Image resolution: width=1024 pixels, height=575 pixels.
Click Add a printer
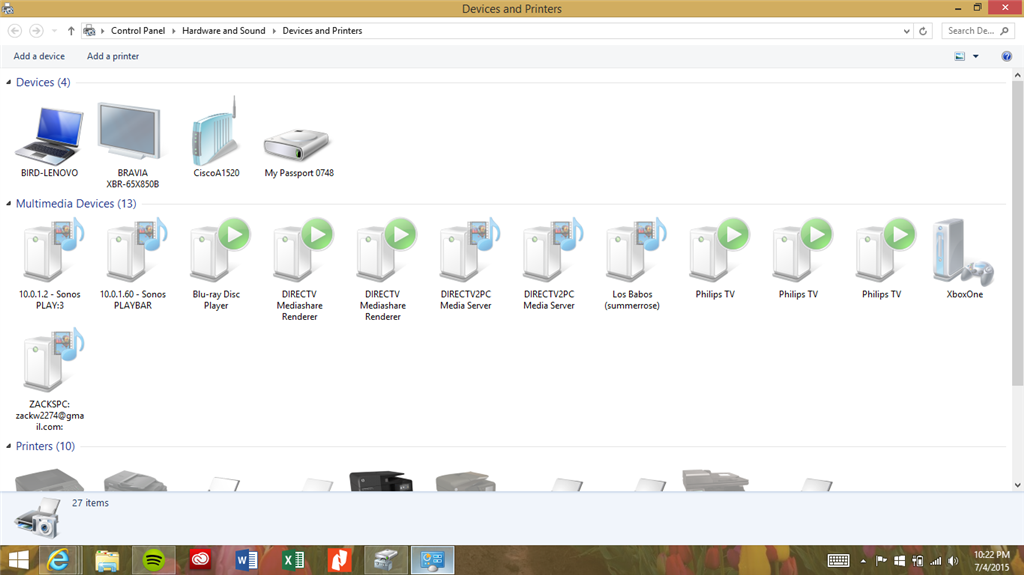113,56
